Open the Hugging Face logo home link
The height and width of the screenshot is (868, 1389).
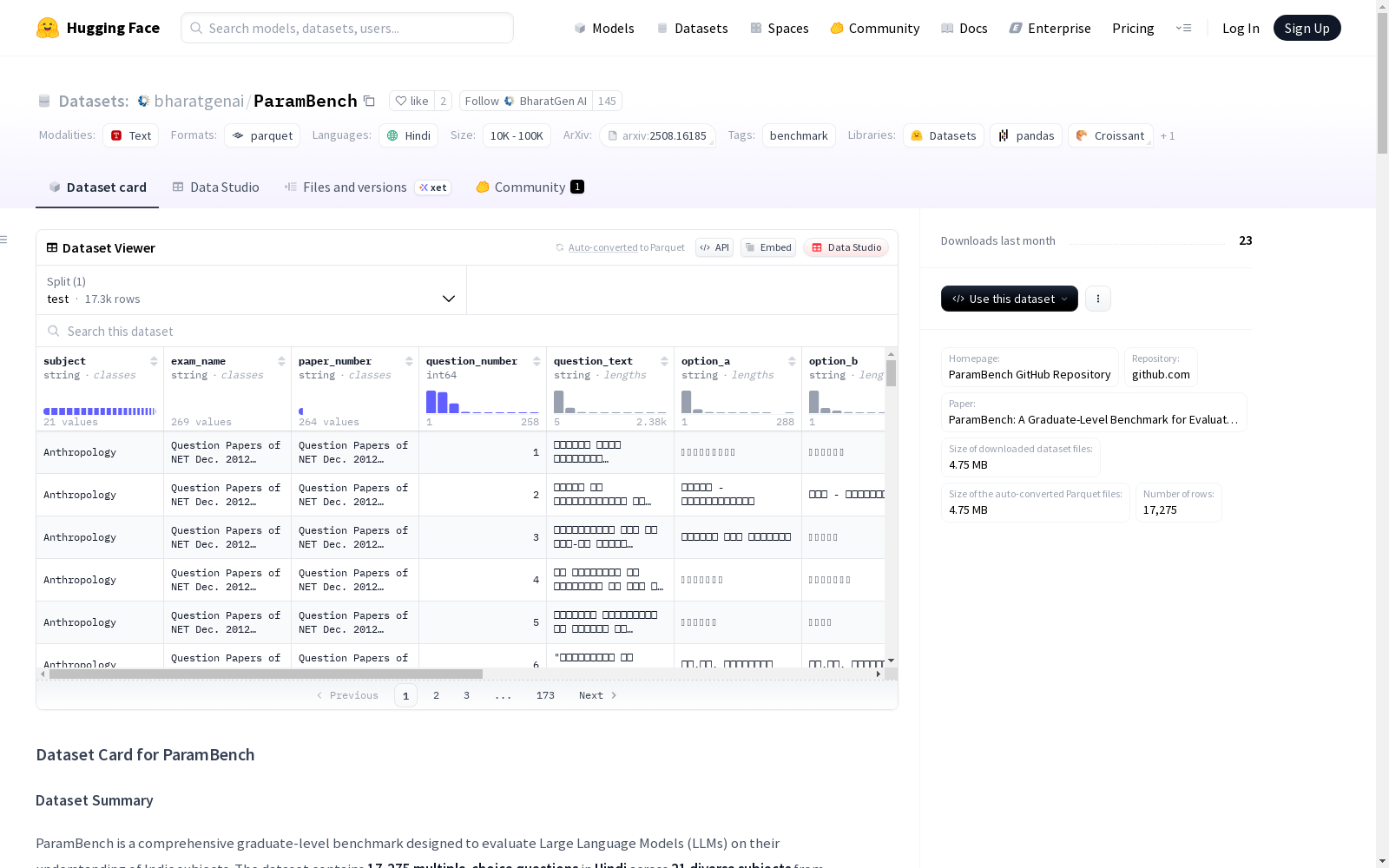click(x=98, y=28)
